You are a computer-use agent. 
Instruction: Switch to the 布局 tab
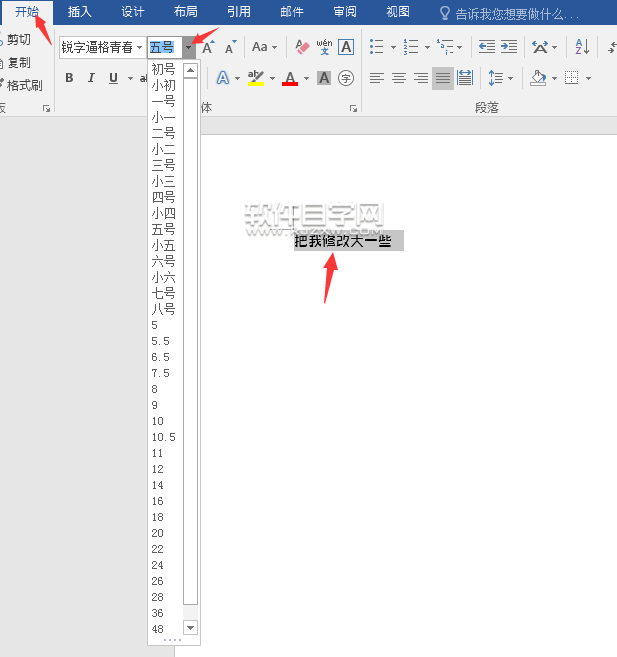[x=186, y=12]
